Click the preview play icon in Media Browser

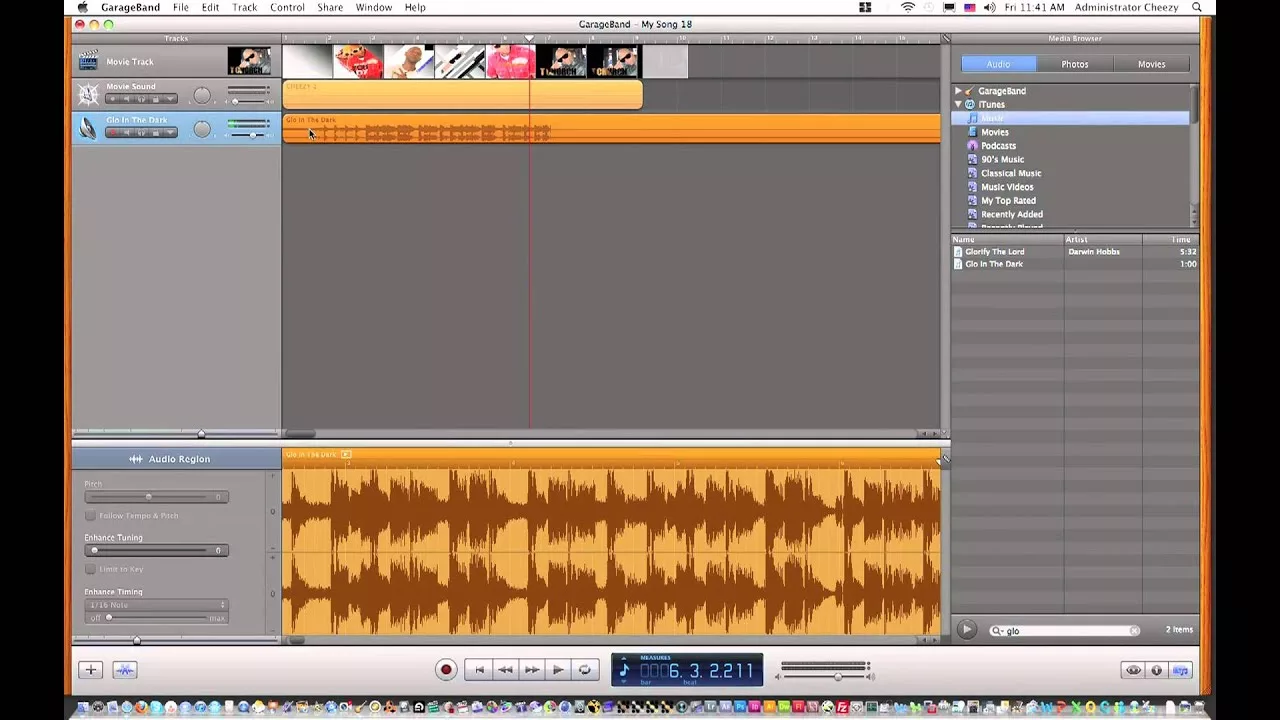[966, 630]
